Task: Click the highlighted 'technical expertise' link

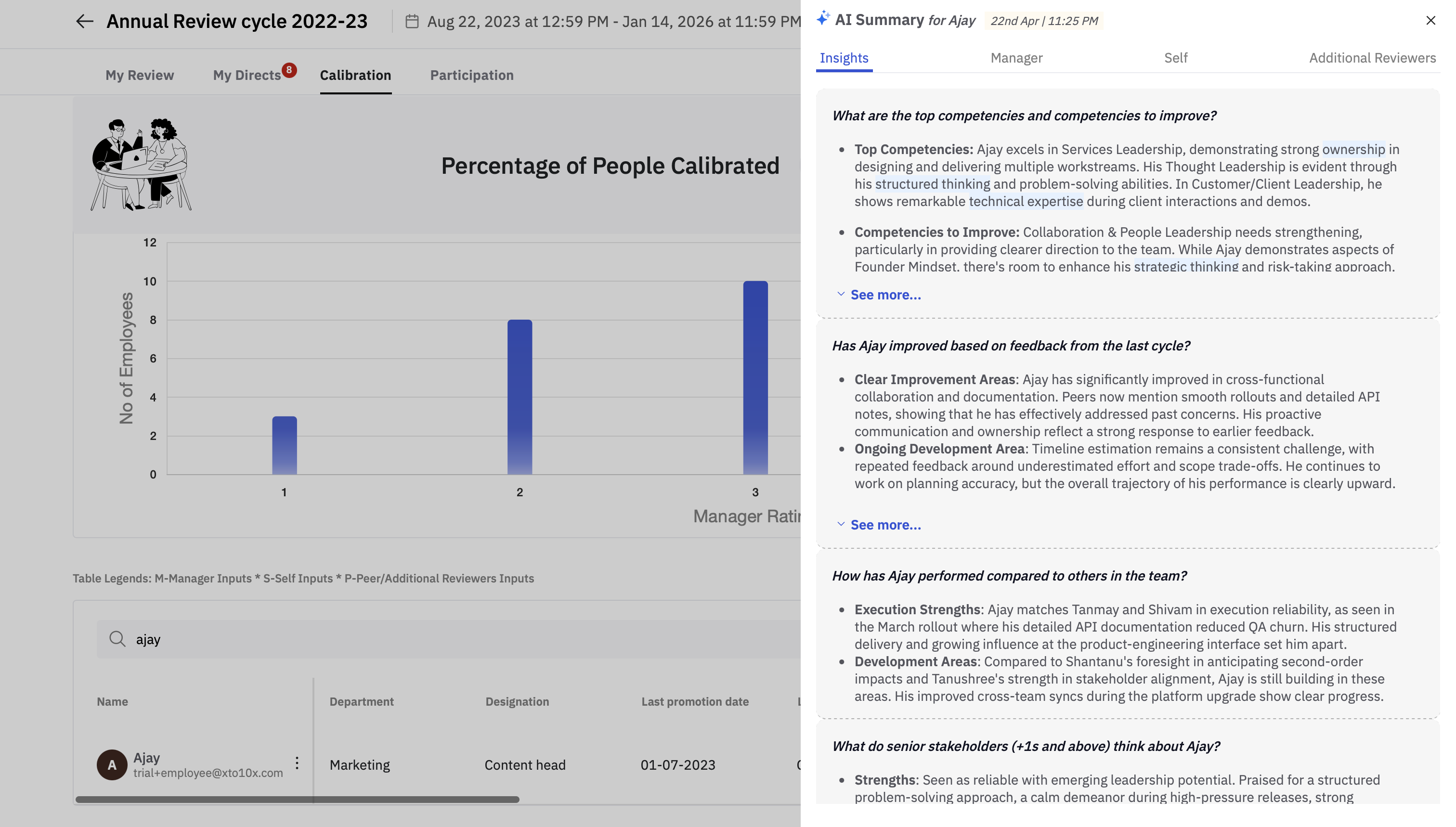Action: (1026, 202)
